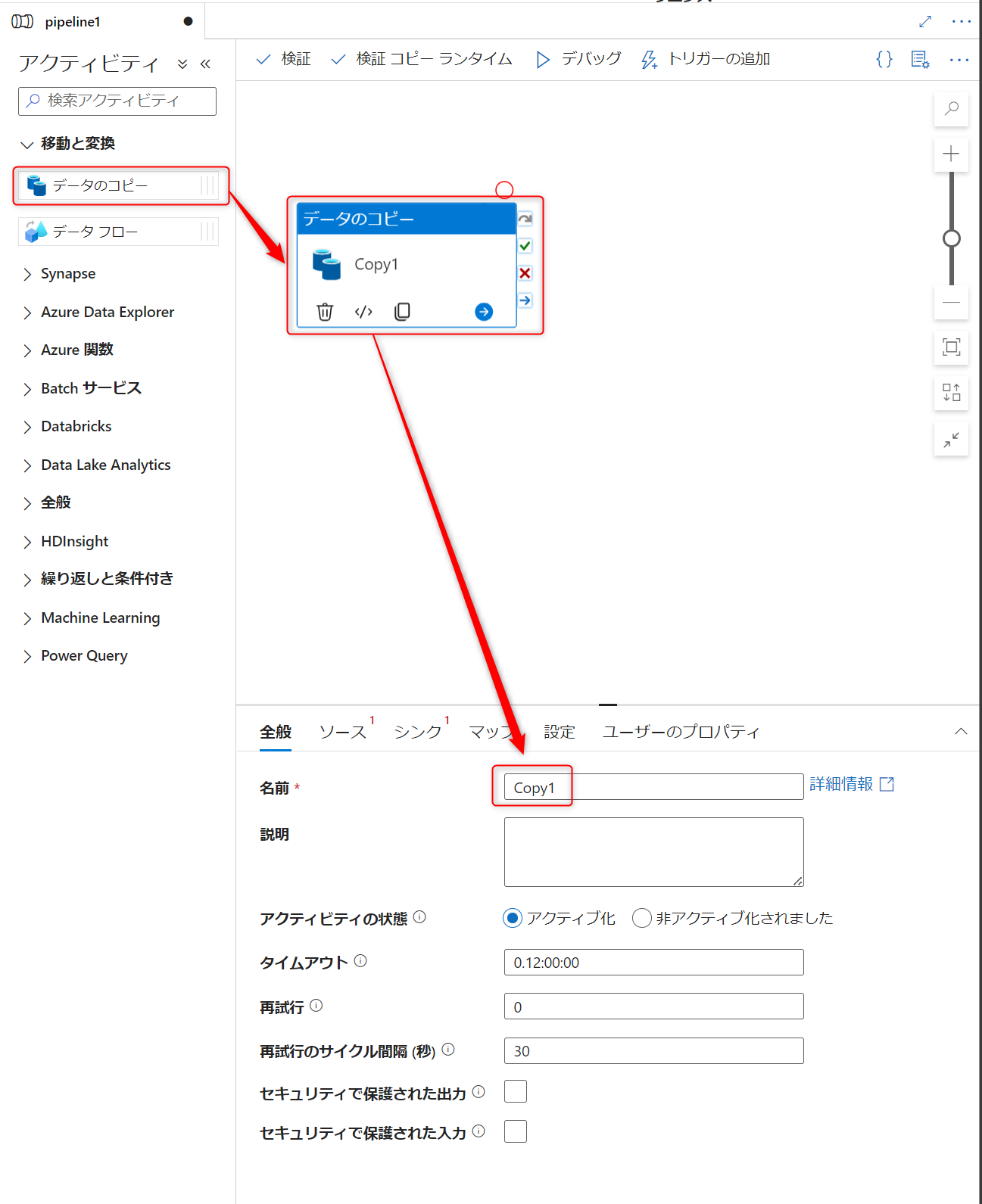Click the データのコピー activity icon in list
Screen dimensions: 982x1204
tap(36, 185)
